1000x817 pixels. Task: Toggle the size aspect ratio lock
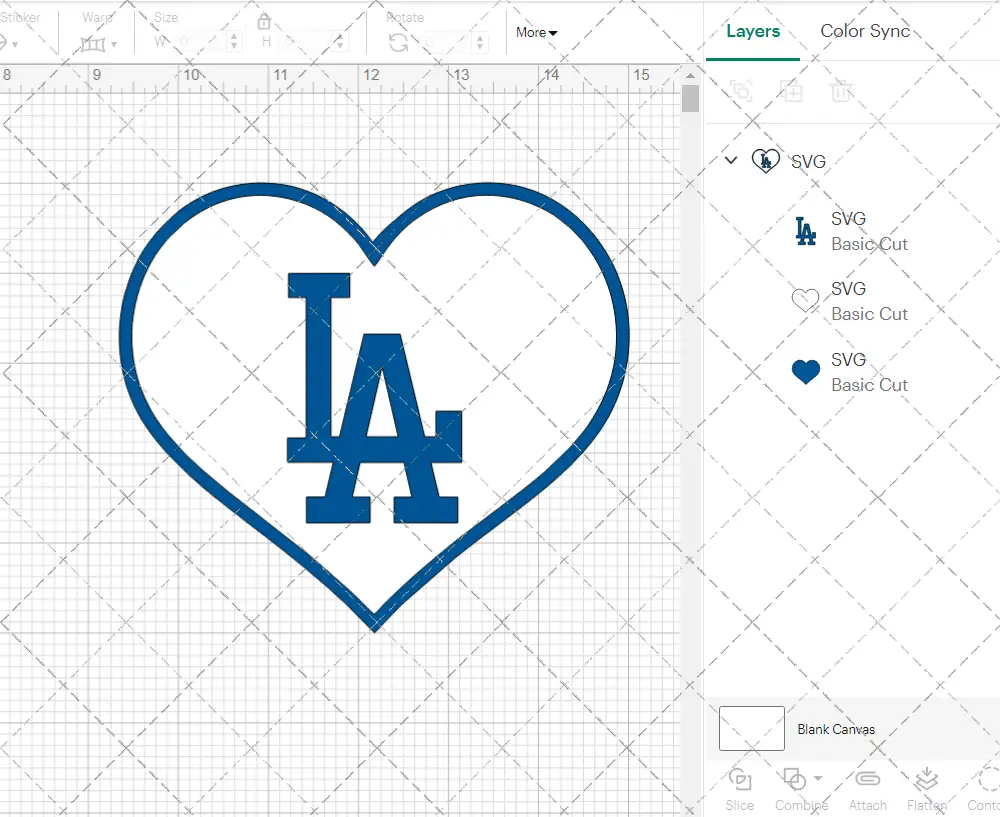click(x=264, y=23)
